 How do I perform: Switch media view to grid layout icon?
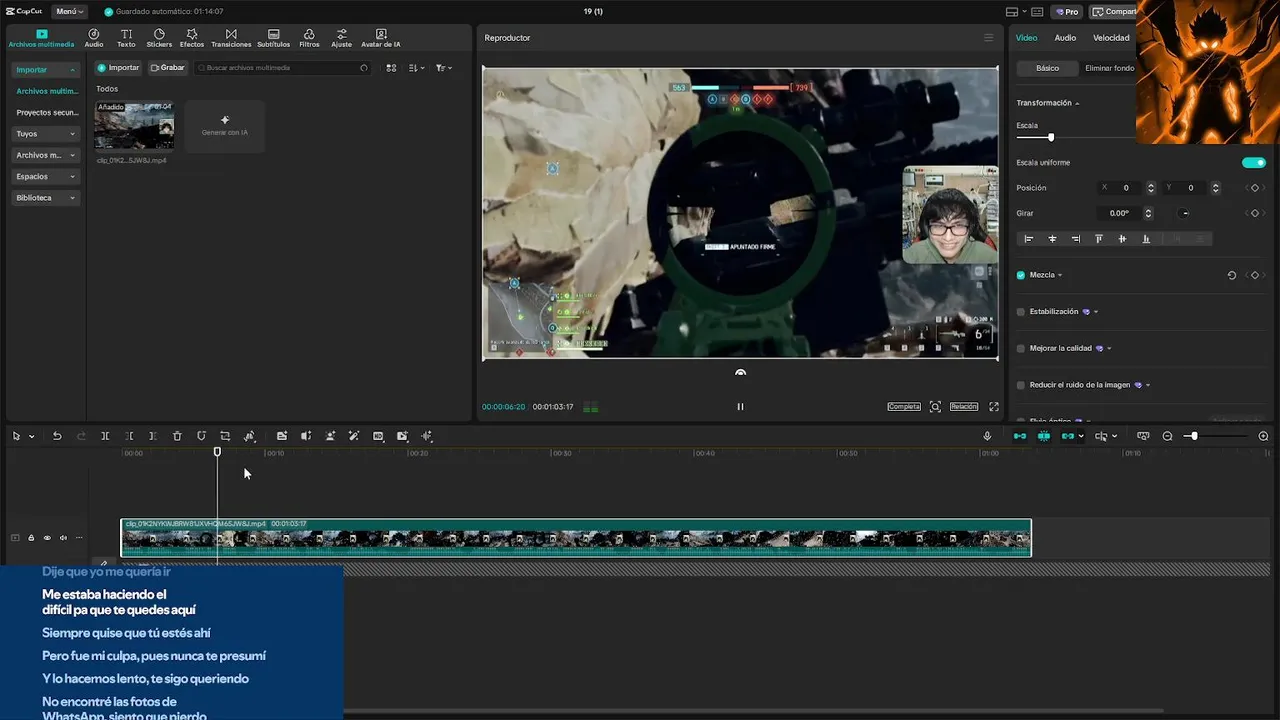pyautogui.click(x=391, y=68)
